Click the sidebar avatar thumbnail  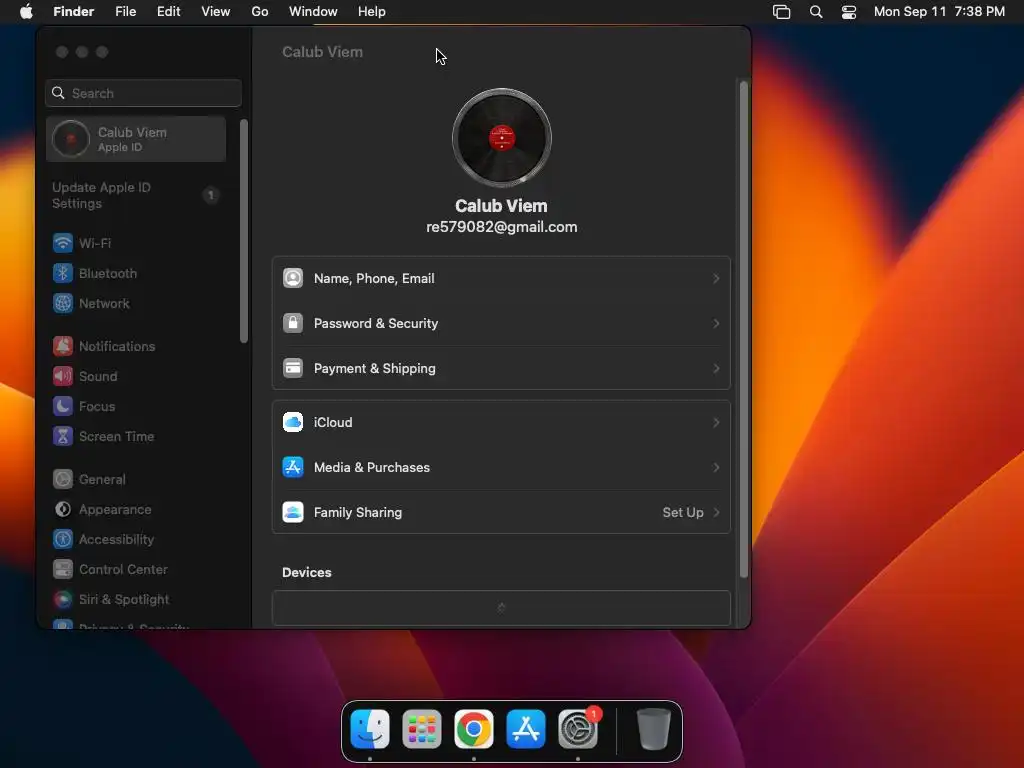[71, 139]
